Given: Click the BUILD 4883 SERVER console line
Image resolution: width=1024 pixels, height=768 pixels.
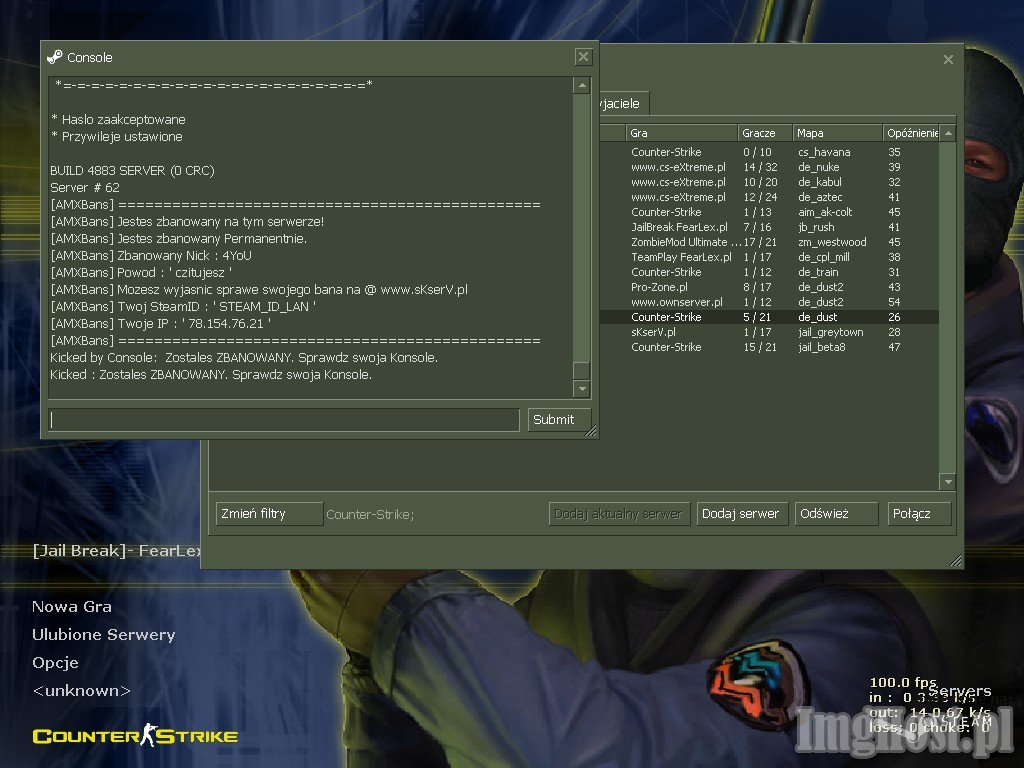Looking at the screenshot, I should coord(133,171).
